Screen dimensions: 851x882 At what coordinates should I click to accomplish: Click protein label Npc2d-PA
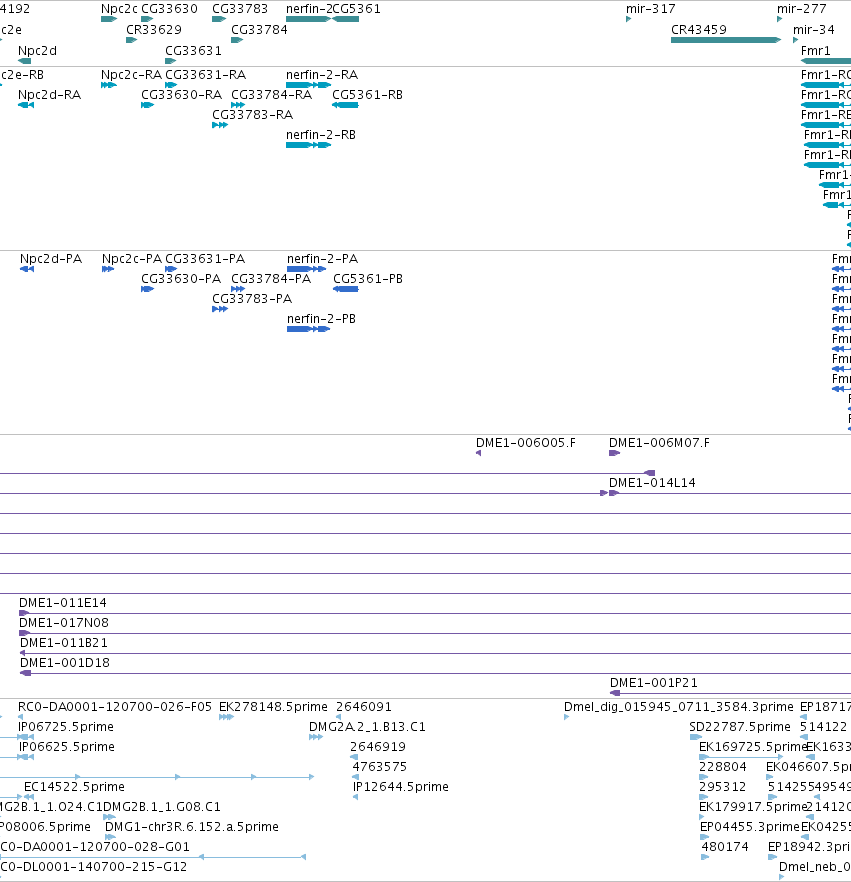(x=51, y=259)
